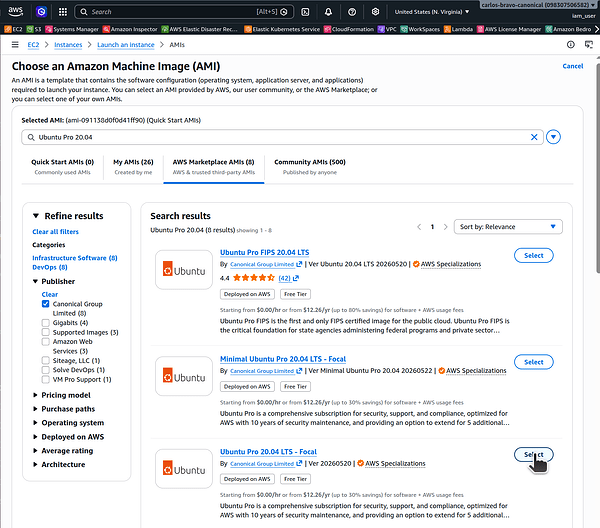Launch CloudShell from top bar icon
Viewport: 600px width, 528px height.
[305, 12]
